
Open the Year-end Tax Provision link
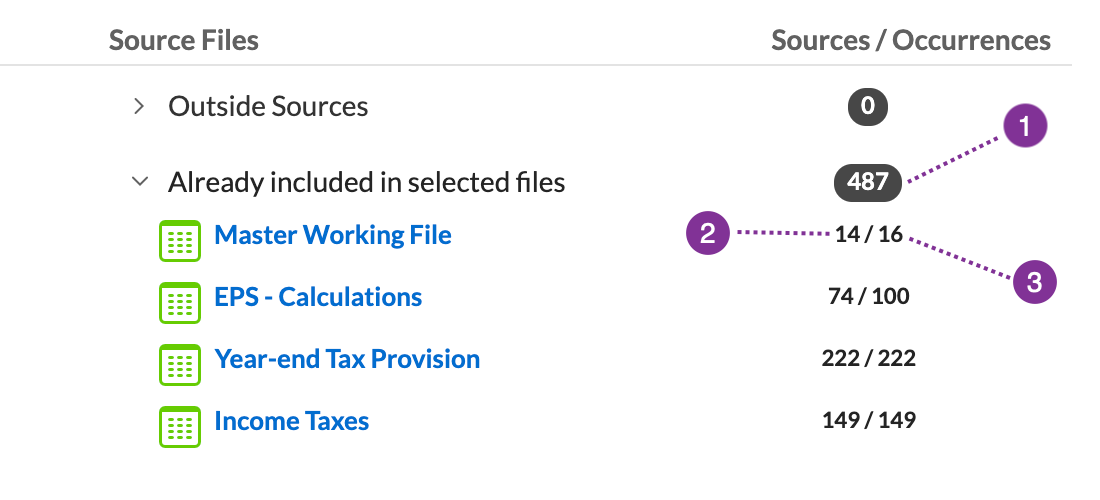(347, 358)
